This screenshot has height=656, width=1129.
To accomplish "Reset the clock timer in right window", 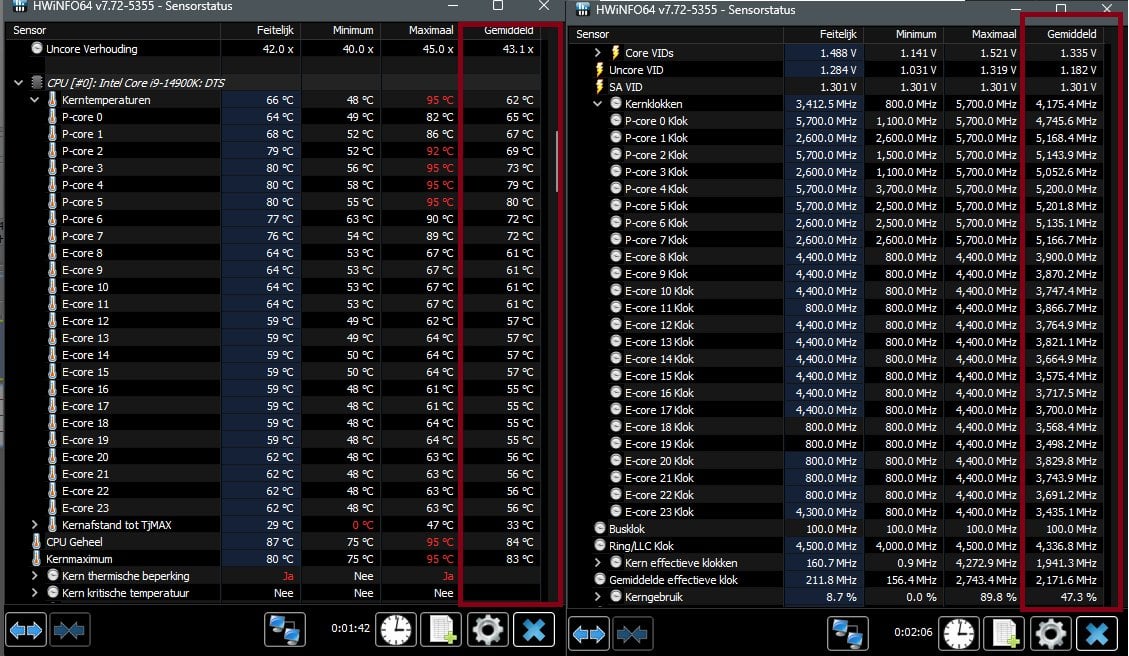I will [958, 634].
